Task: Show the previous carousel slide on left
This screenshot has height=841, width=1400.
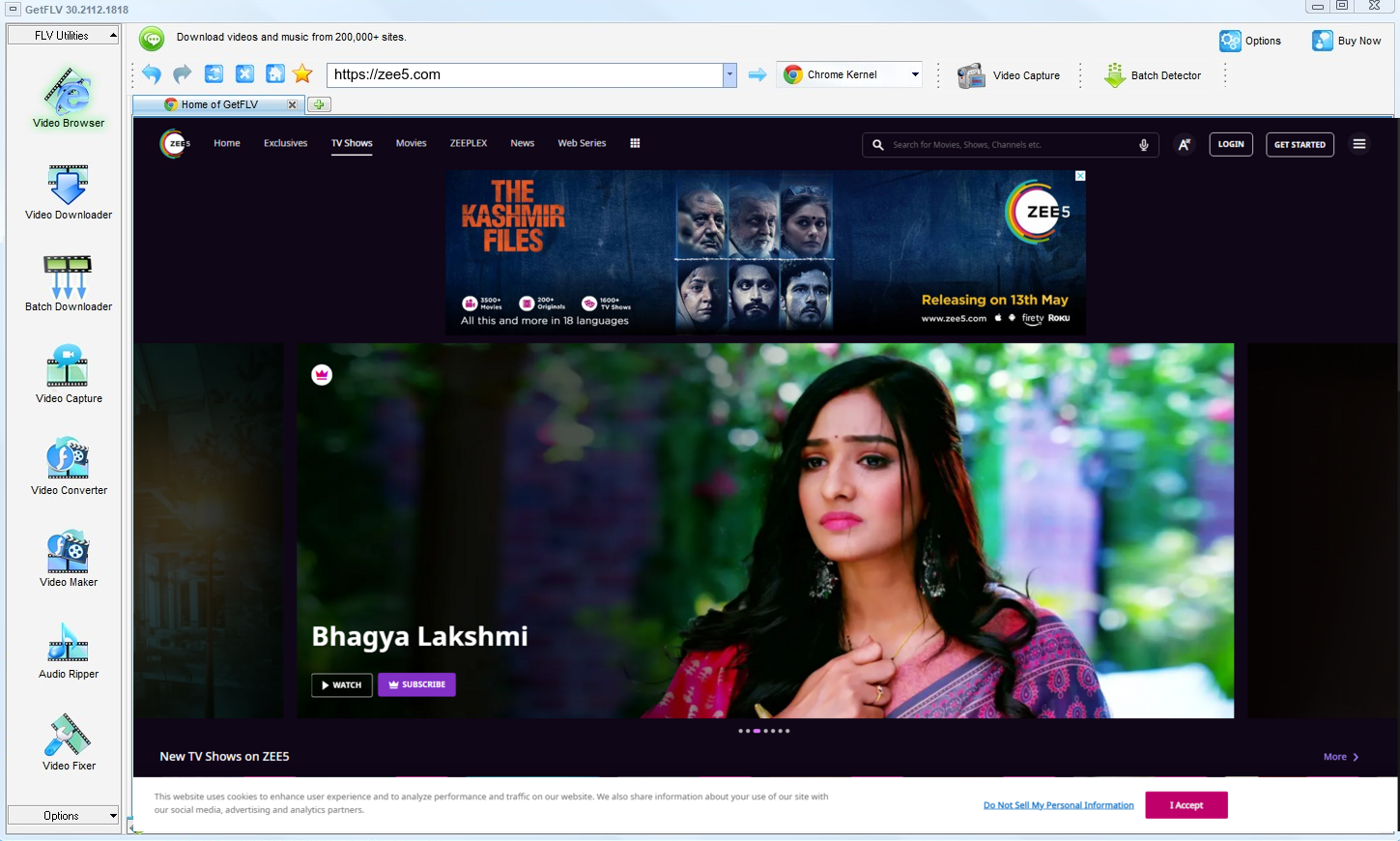Action: click(x=209, y=531)
